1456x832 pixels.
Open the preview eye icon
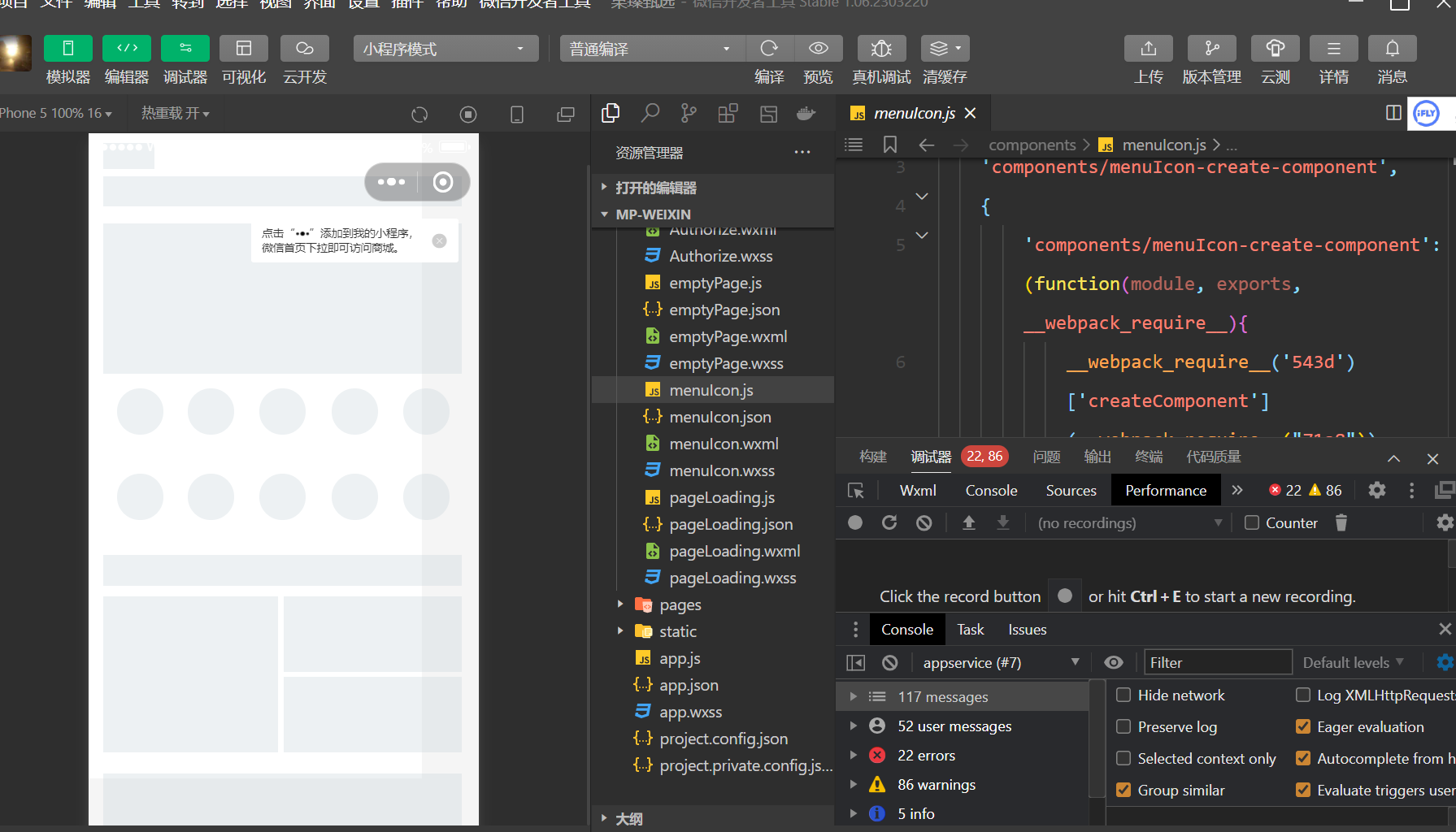(818, 49)
